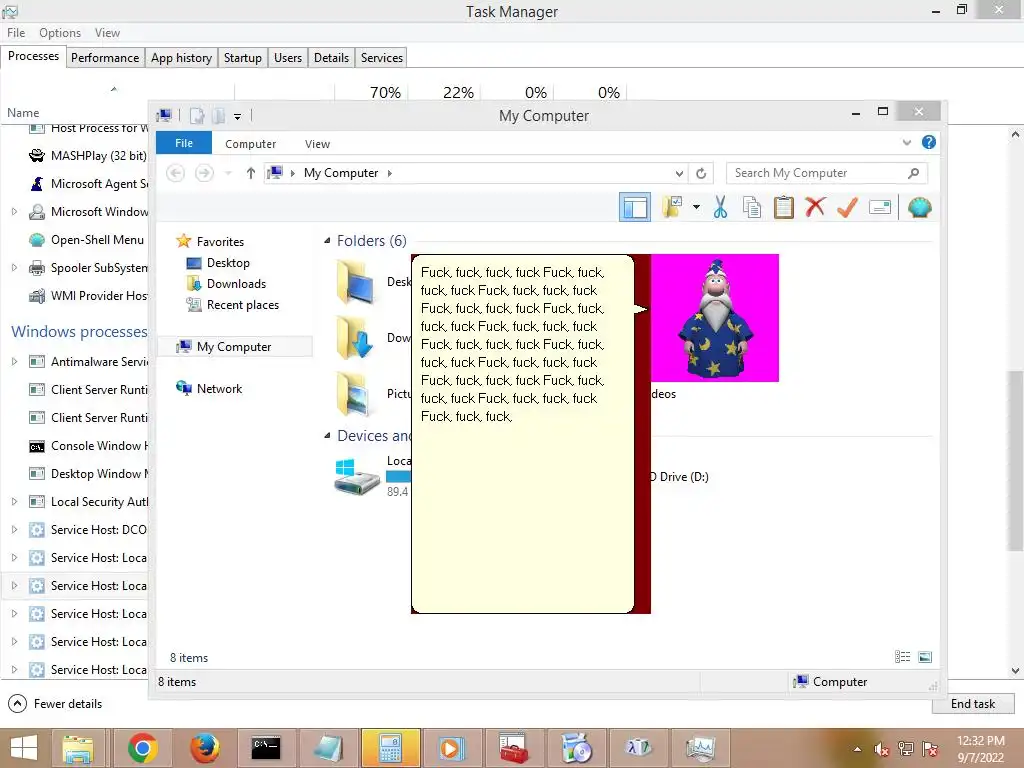1024x768 pixels.
Task: Collapse the Devices and drives group
Action: (327, 436)
